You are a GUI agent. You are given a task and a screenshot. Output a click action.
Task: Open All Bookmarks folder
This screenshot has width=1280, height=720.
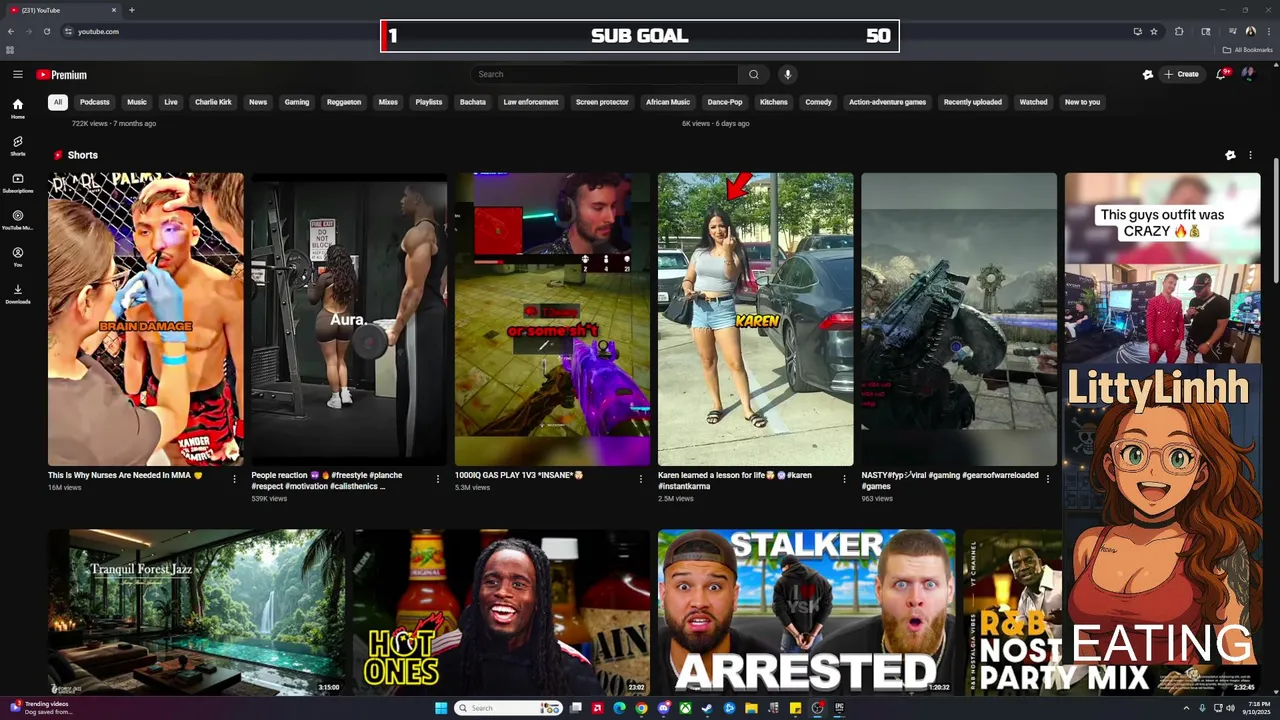coord(1248,50)
